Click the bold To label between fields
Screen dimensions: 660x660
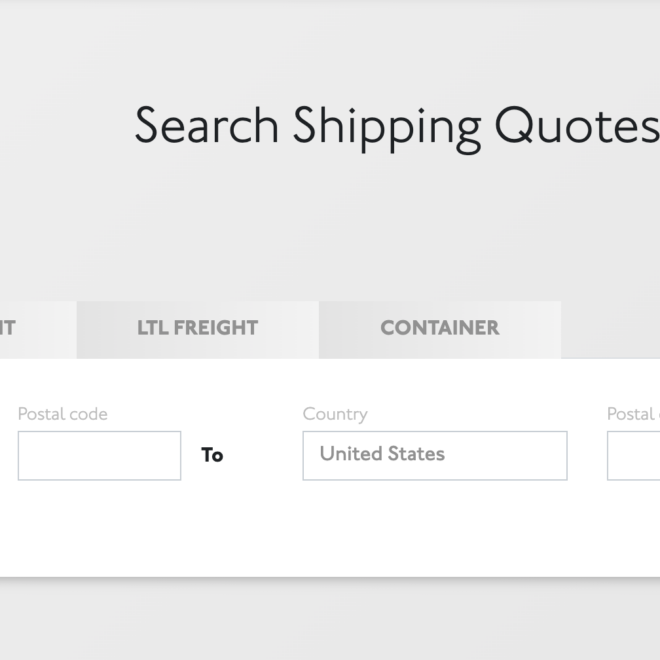[x=212, y=455]
